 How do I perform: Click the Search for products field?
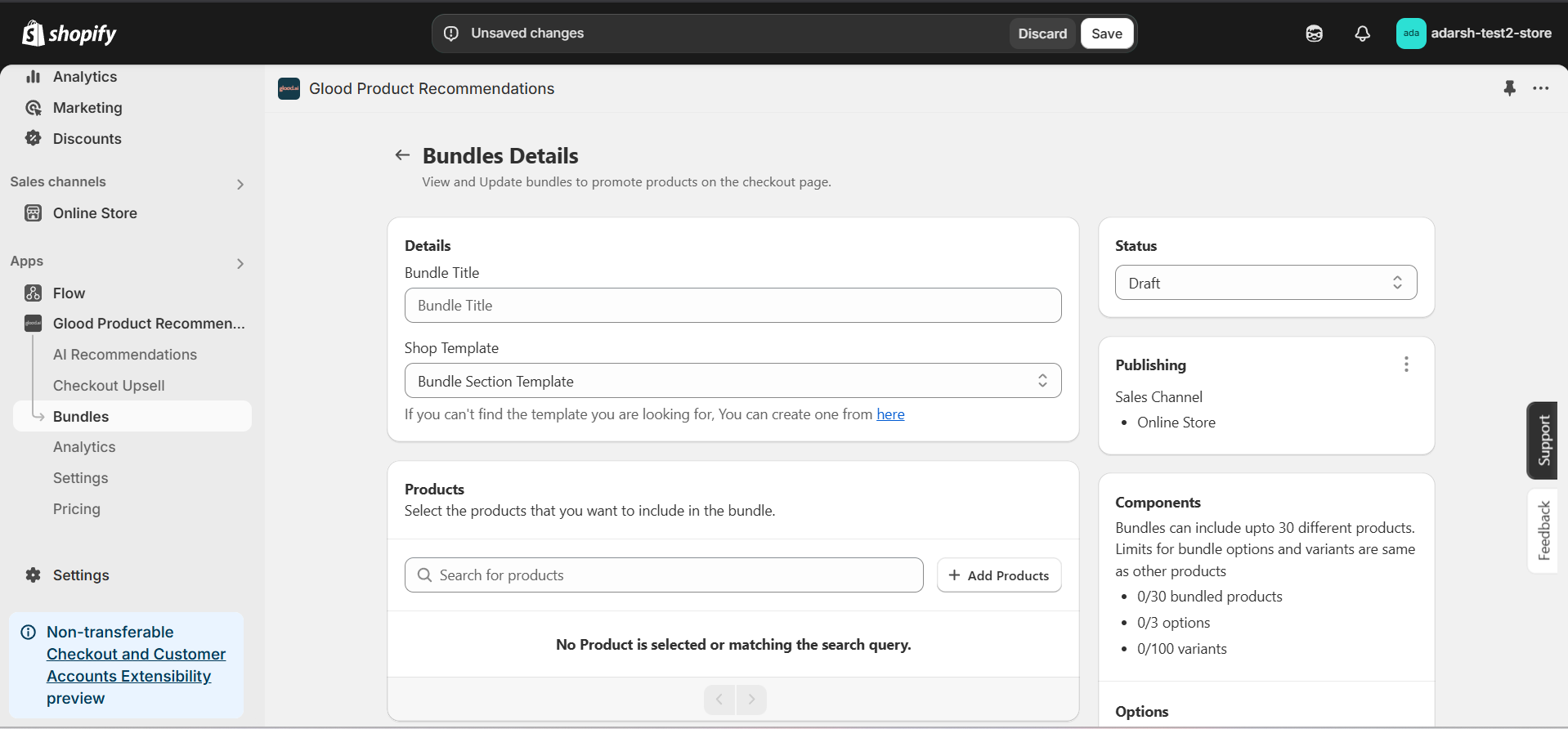coord(664,575)
